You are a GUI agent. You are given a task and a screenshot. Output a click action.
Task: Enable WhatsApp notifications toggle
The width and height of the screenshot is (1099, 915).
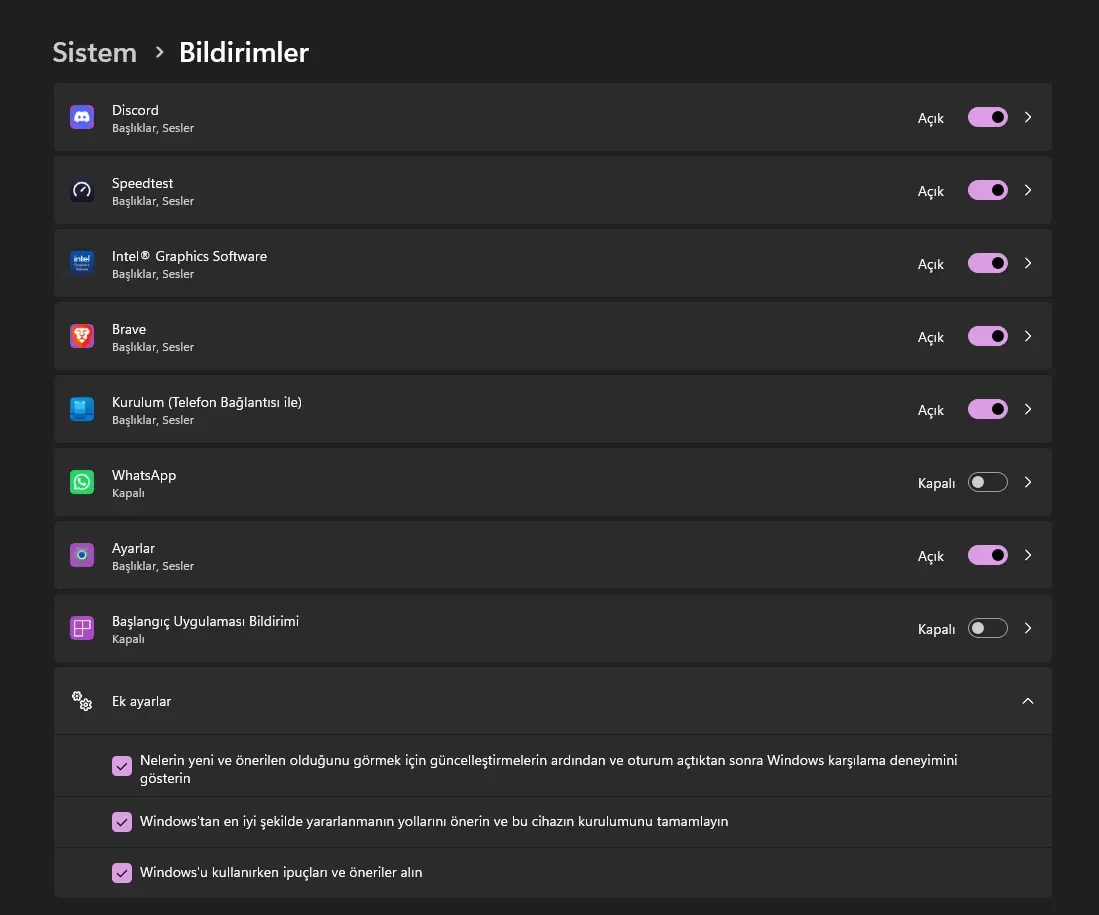(988, 482)
